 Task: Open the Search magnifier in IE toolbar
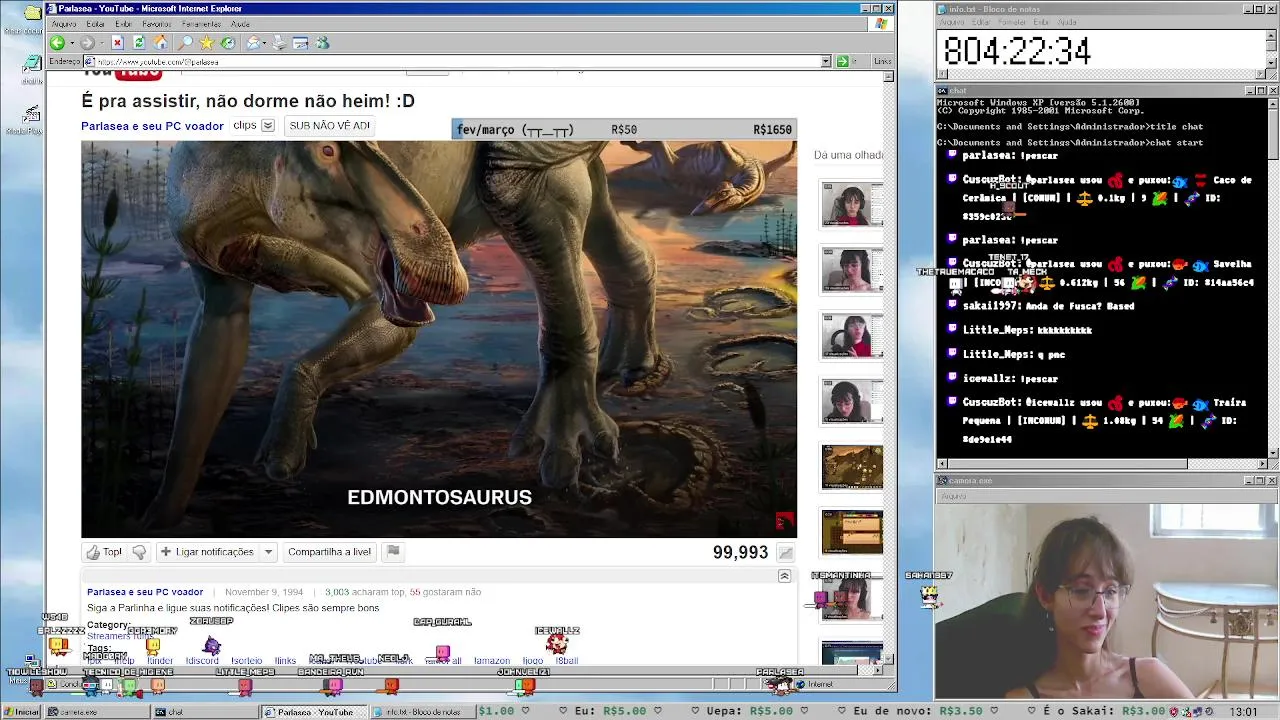[x=185, y=43]
